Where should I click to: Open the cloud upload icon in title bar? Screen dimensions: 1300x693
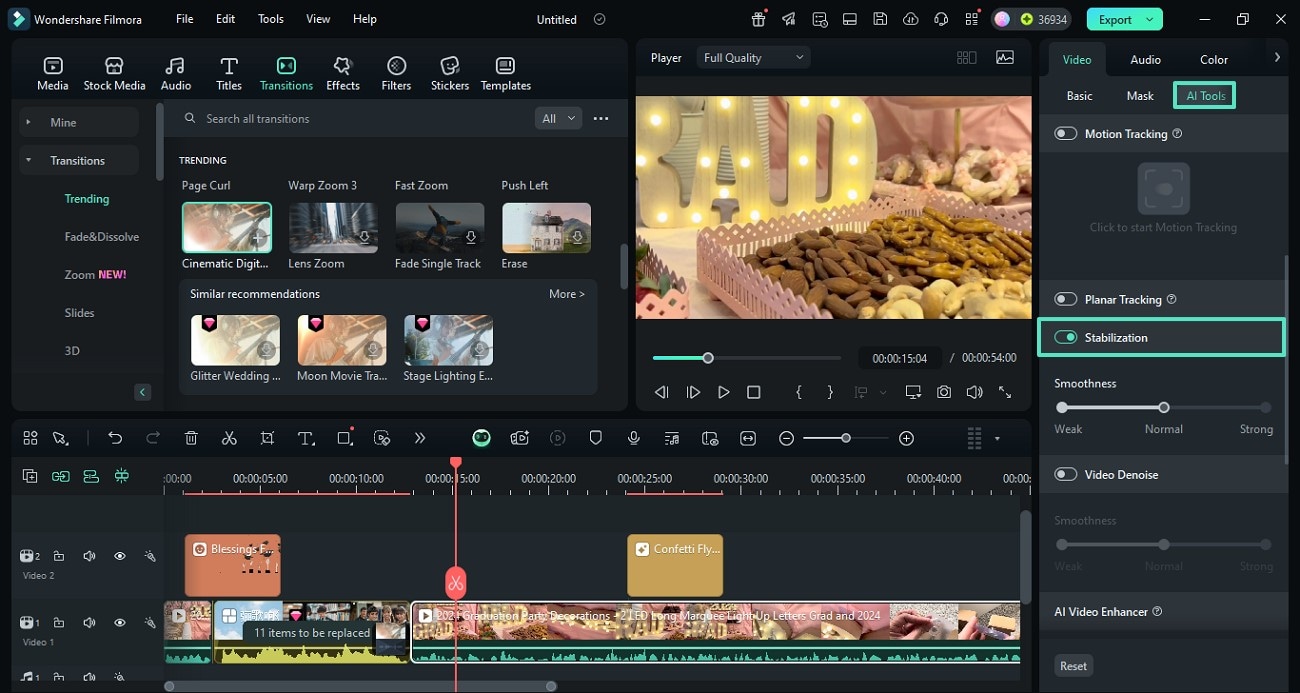(x=910, y=19)
